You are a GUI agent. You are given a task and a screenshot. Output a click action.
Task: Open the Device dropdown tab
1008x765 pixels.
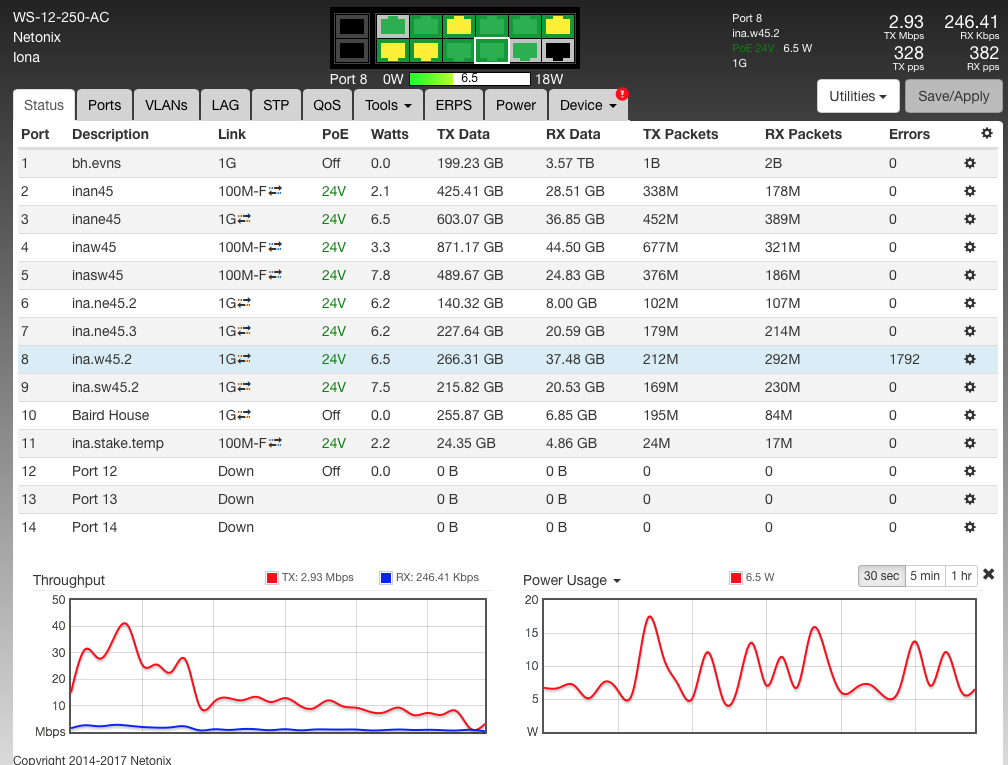pos(588,105)
